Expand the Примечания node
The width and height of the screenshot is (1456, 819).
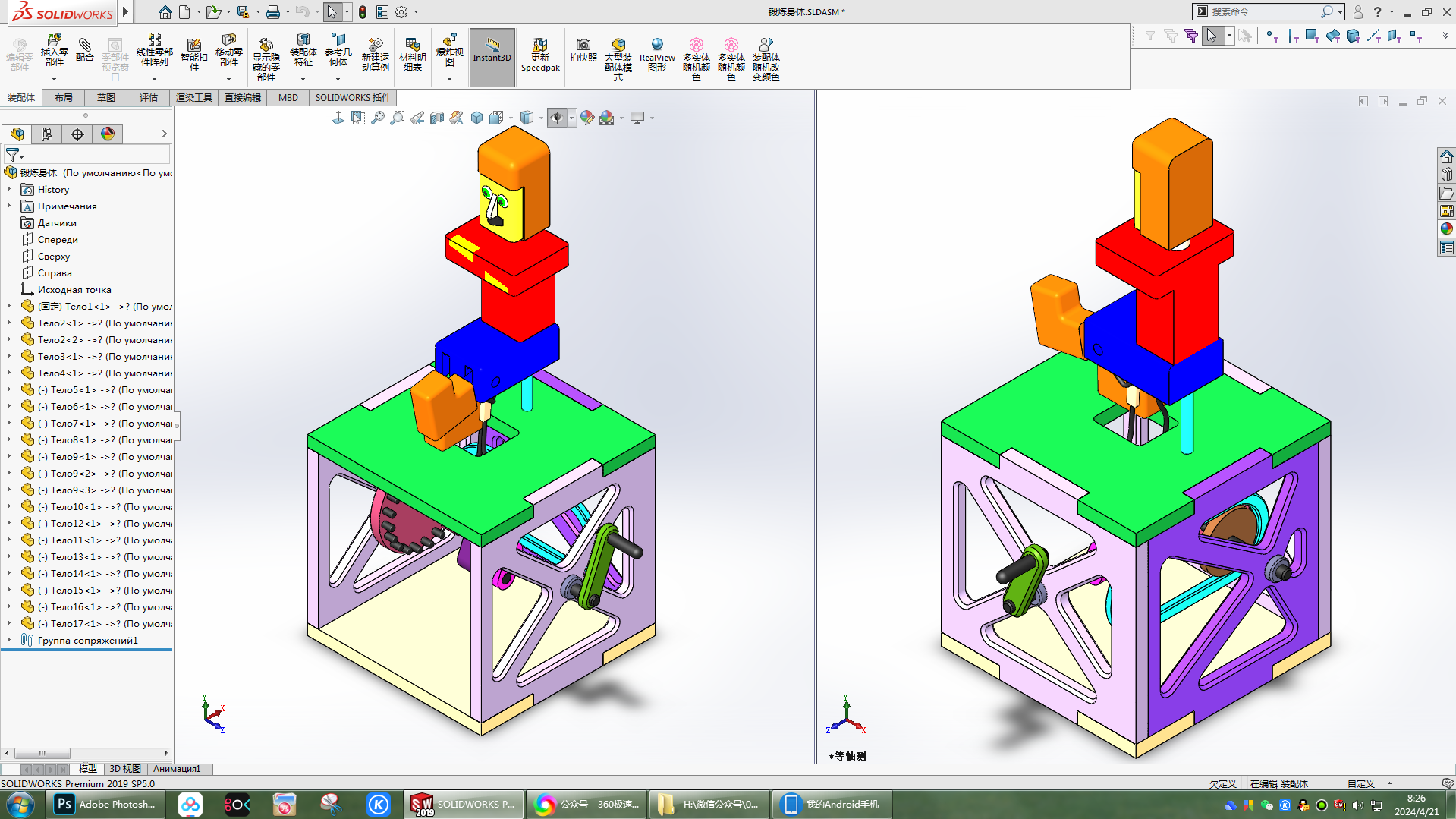[9, 206]
